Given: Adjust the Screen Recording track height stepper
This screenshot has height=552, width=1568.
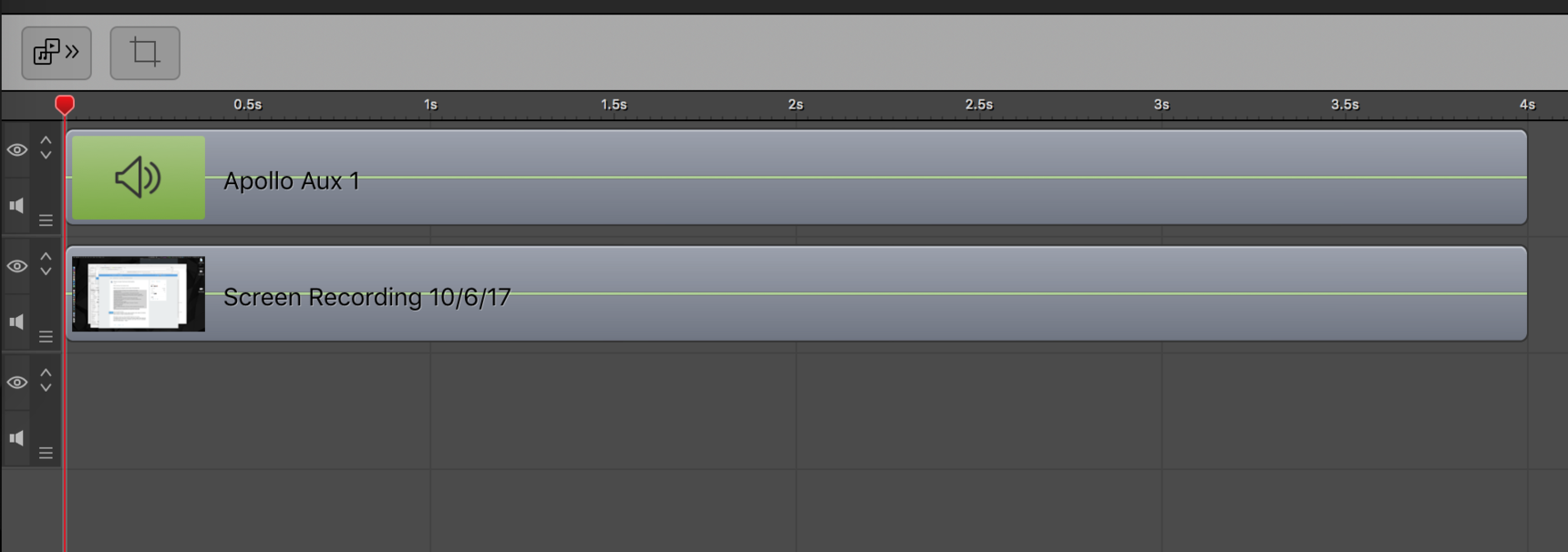Looking at the screenshot, I should point(46,264).
